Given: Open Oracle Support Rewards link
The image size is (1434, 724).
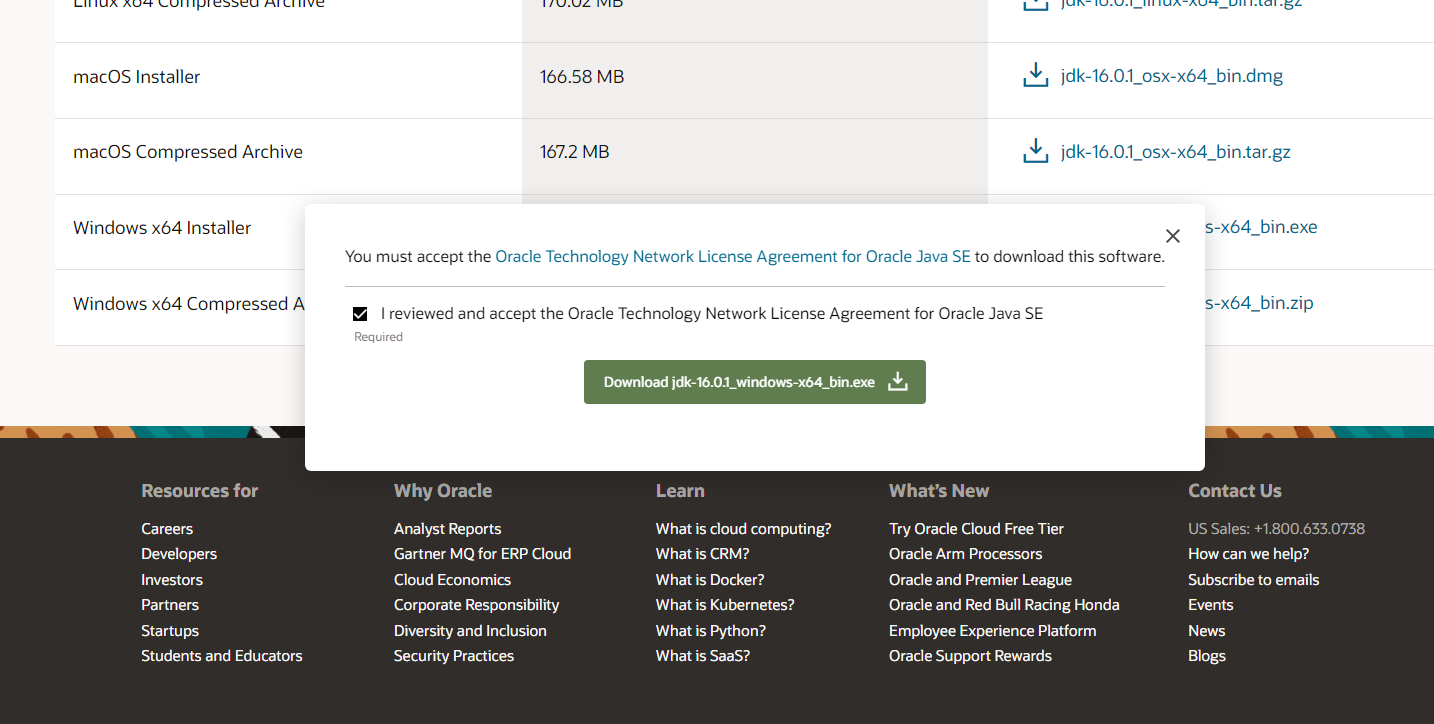Looking at the screenshot, I should point(970,656).
